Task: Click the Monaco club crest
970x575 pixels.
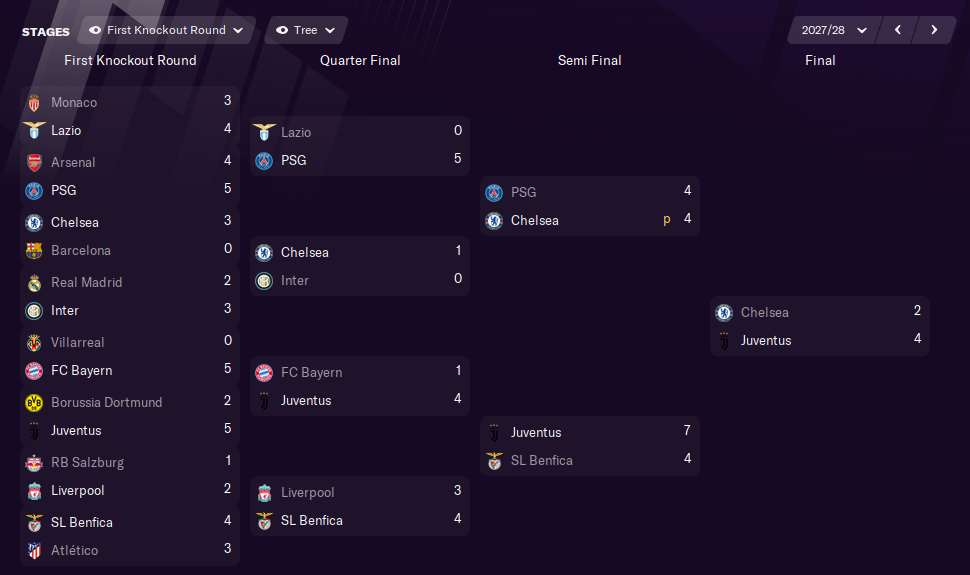Action: tap(34, 103)
